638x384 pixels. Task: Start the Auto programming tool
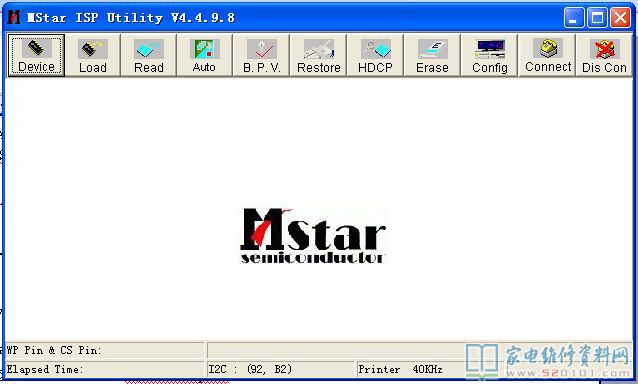coord(205,55)
